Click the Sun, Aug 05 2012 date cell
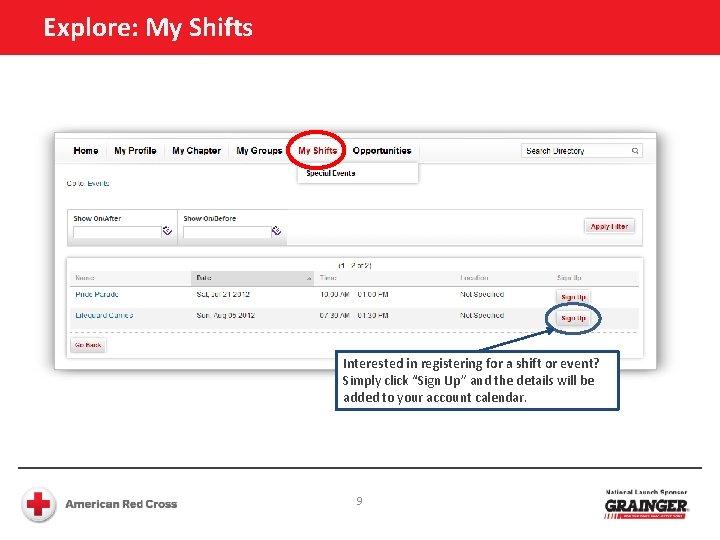The width and height of the screenshot is (720, 540). tap(225, 315)
